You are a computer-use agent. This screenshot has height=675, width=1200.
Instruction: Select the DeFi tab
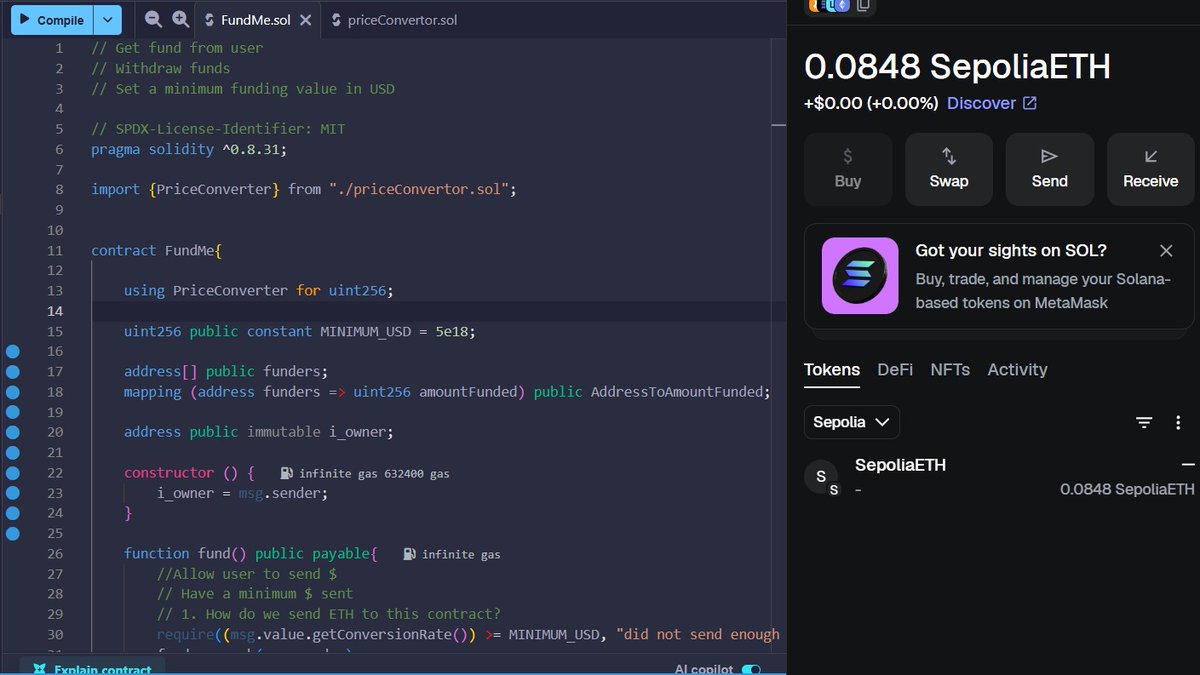click(895, 370)
